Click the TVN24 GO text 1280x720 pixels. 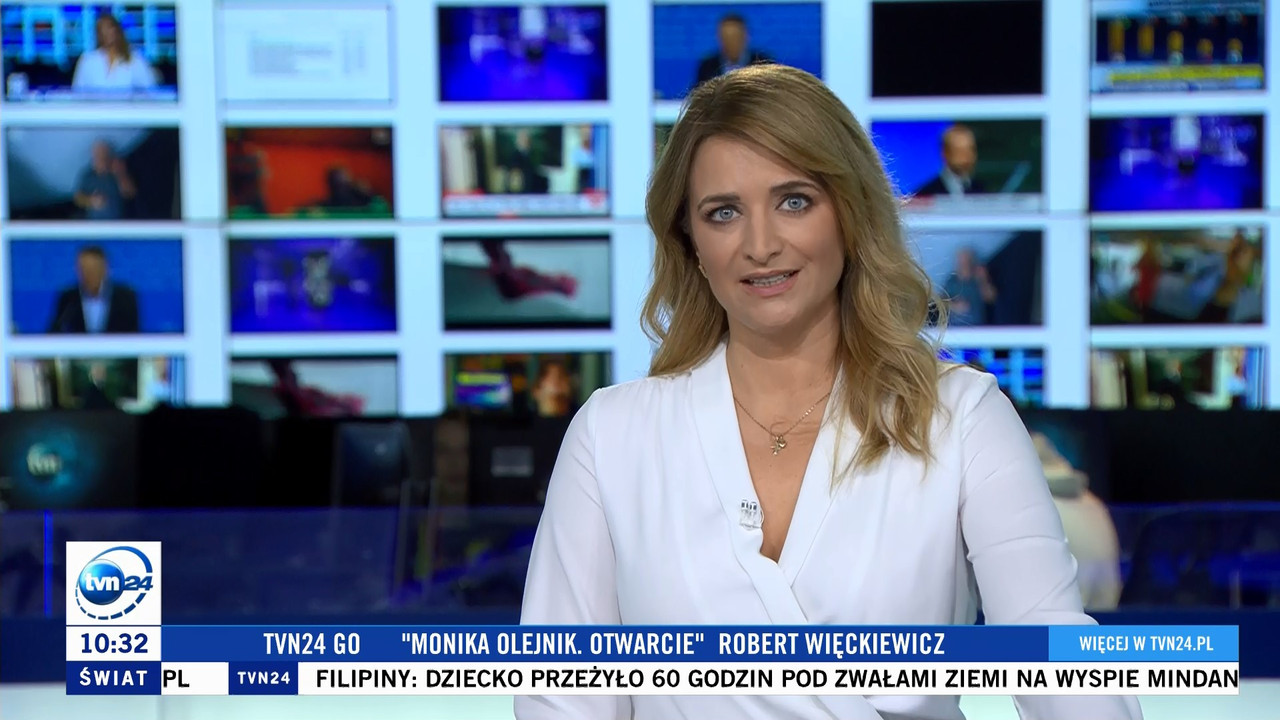[311, 643]
